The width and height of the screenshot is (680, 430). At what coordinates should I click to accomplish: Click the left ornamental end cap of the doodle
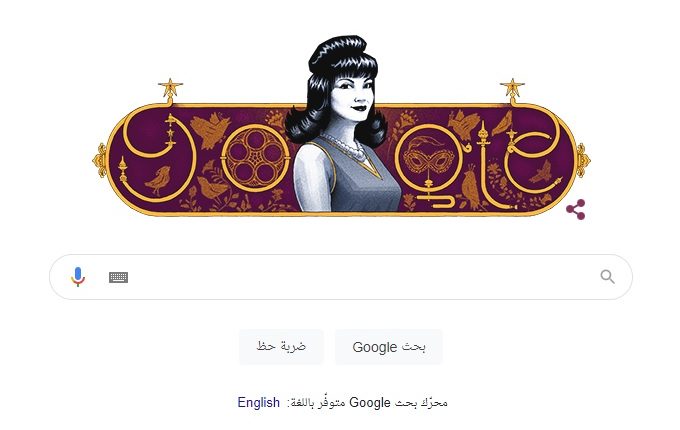tap(100, 160)
